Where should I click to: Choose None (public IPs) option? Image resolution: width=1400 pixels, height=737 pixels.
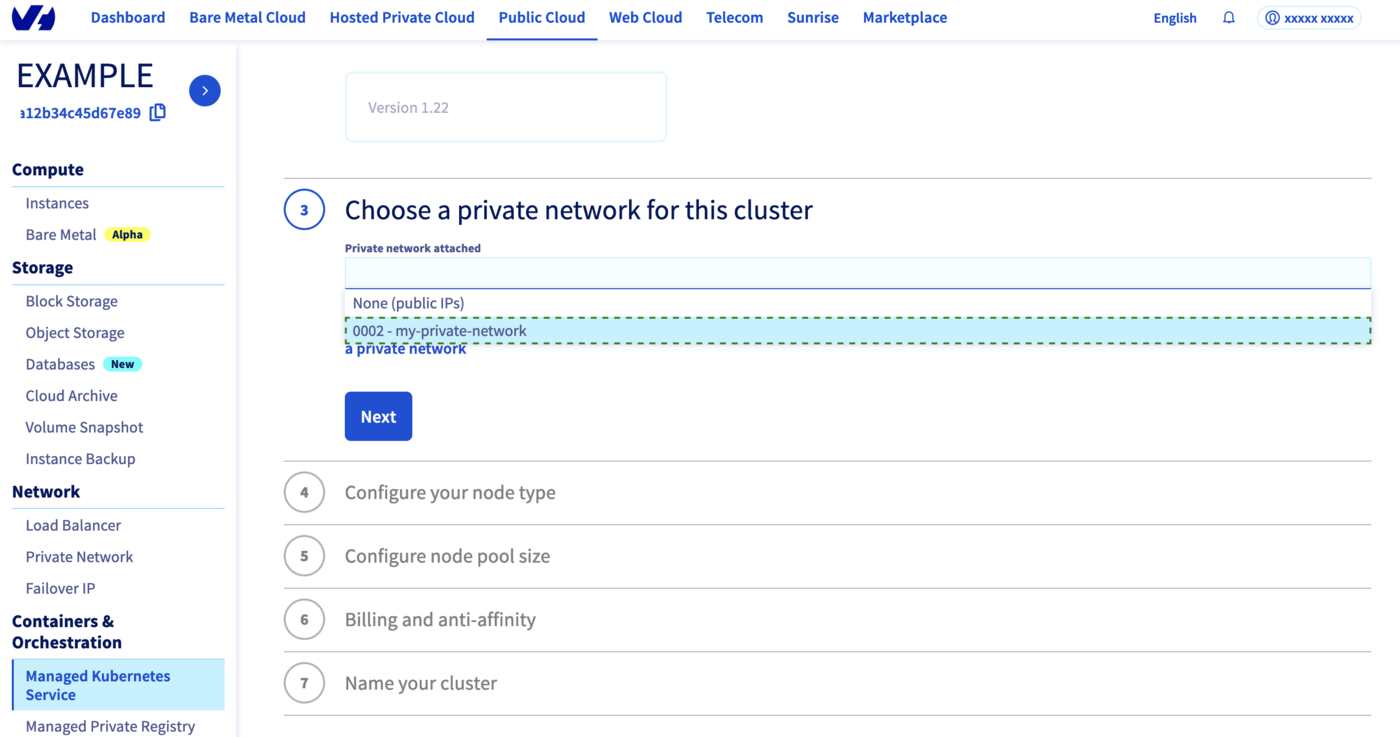[x=404, y=302]
